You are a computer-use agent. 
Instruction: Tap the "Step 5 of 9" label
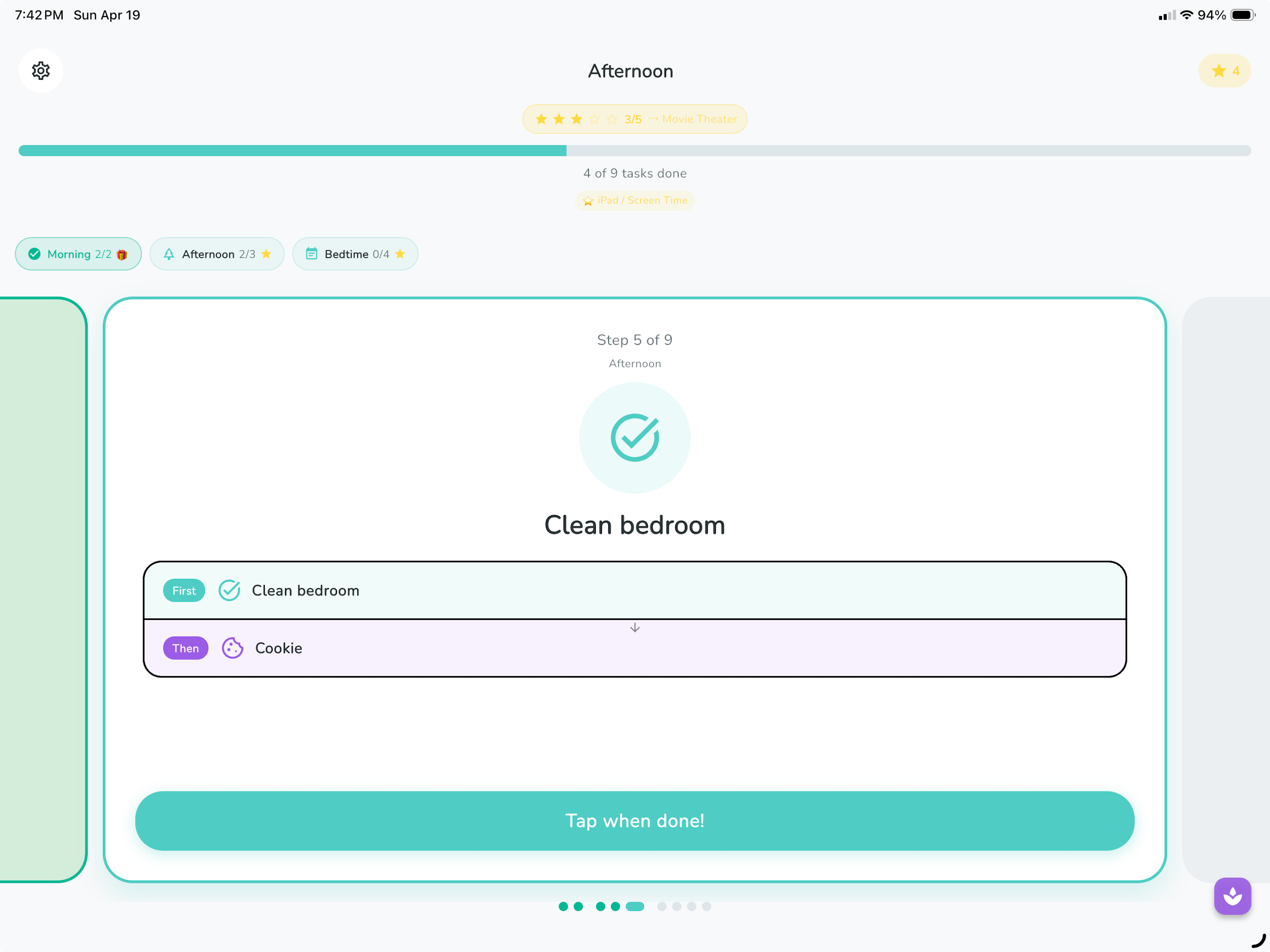click(635, 340)
